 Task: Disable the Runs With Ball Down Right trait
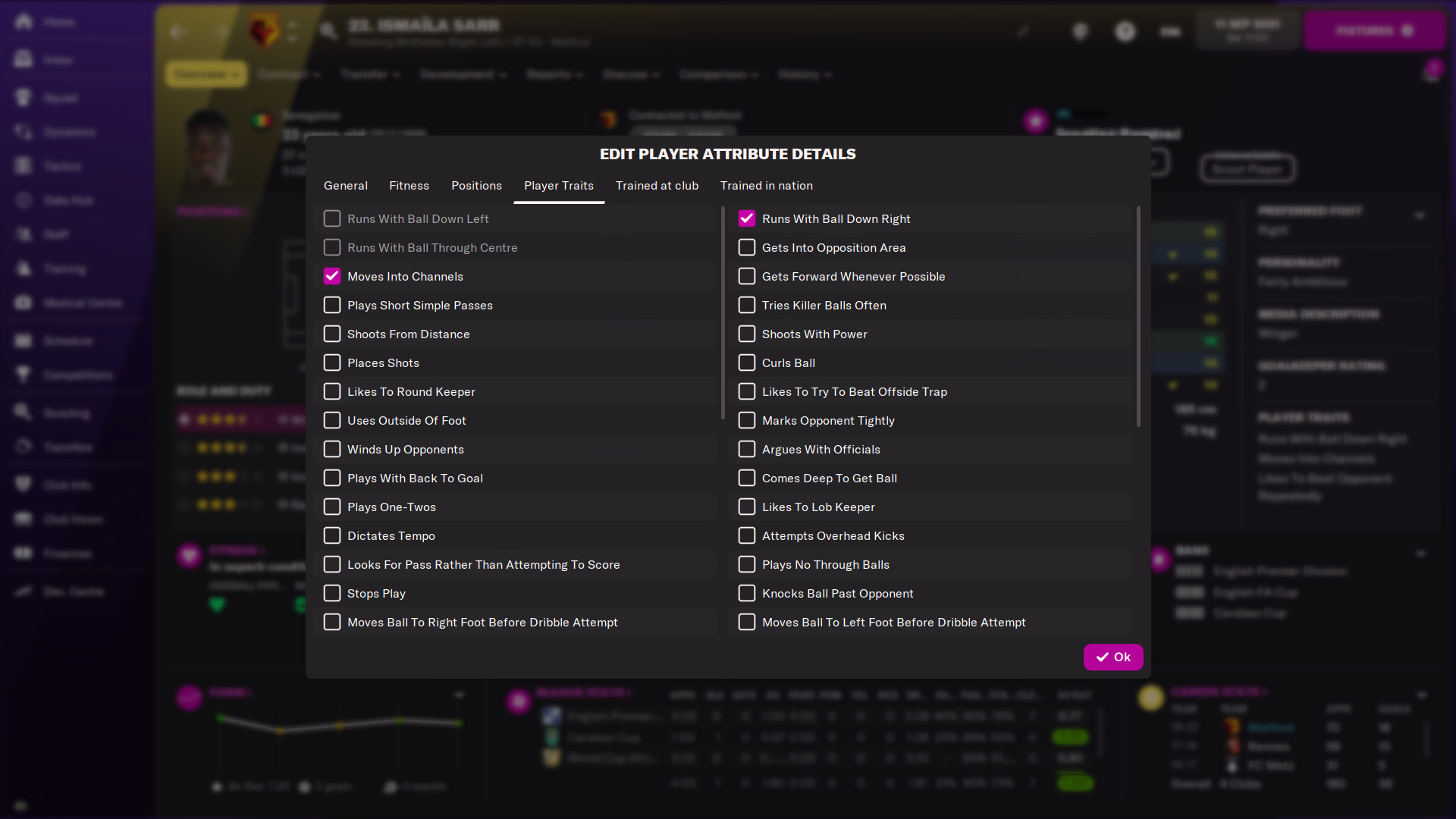(x=747, y=218)
